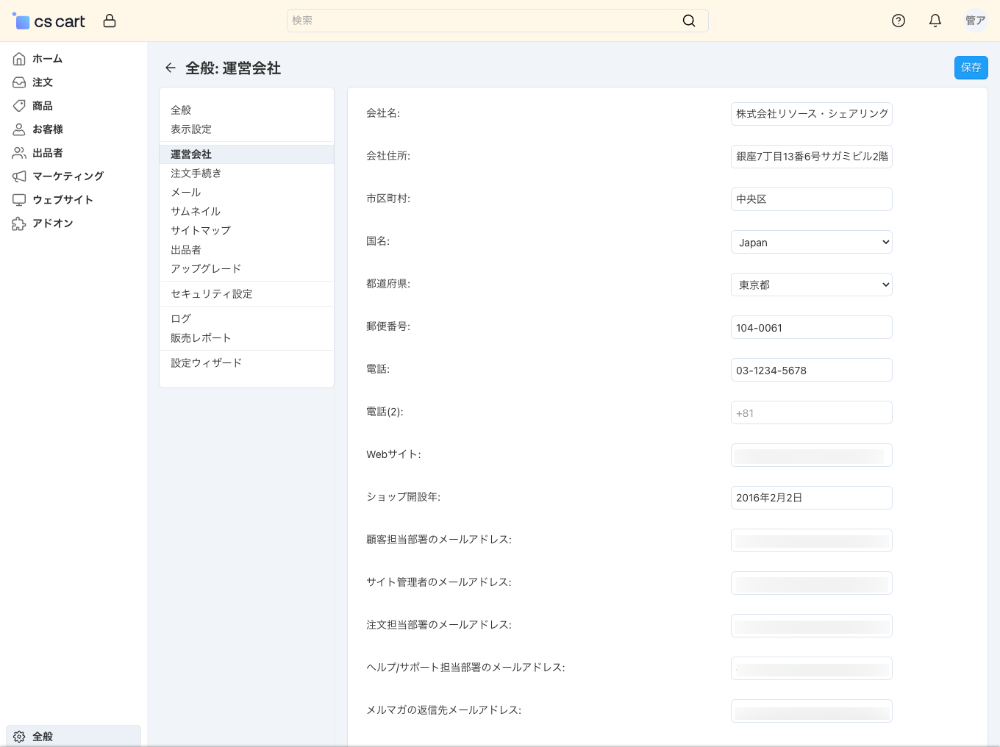Click ヘルプ/サポート担当部署 email field
The height and width of the screenshot is (747, 1000).
[x=811, y=669]
